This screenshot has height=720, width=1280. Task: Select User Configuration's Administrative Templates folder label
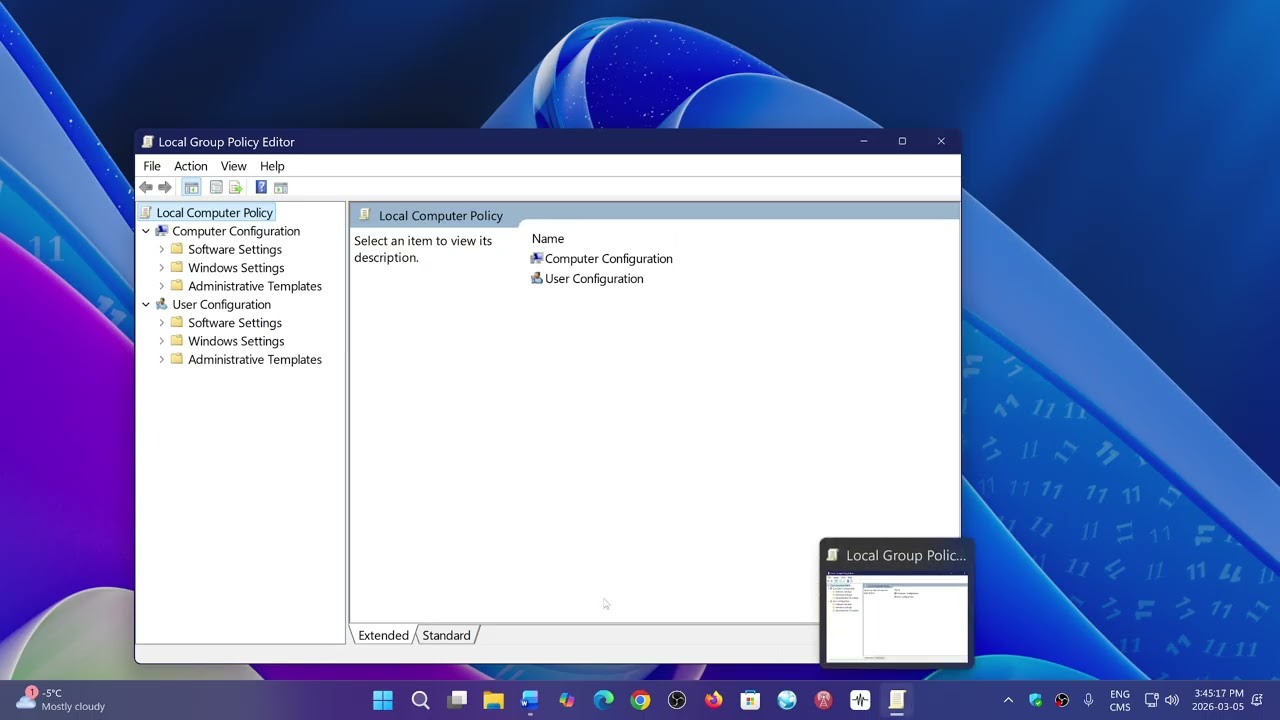tap(255, 359)
